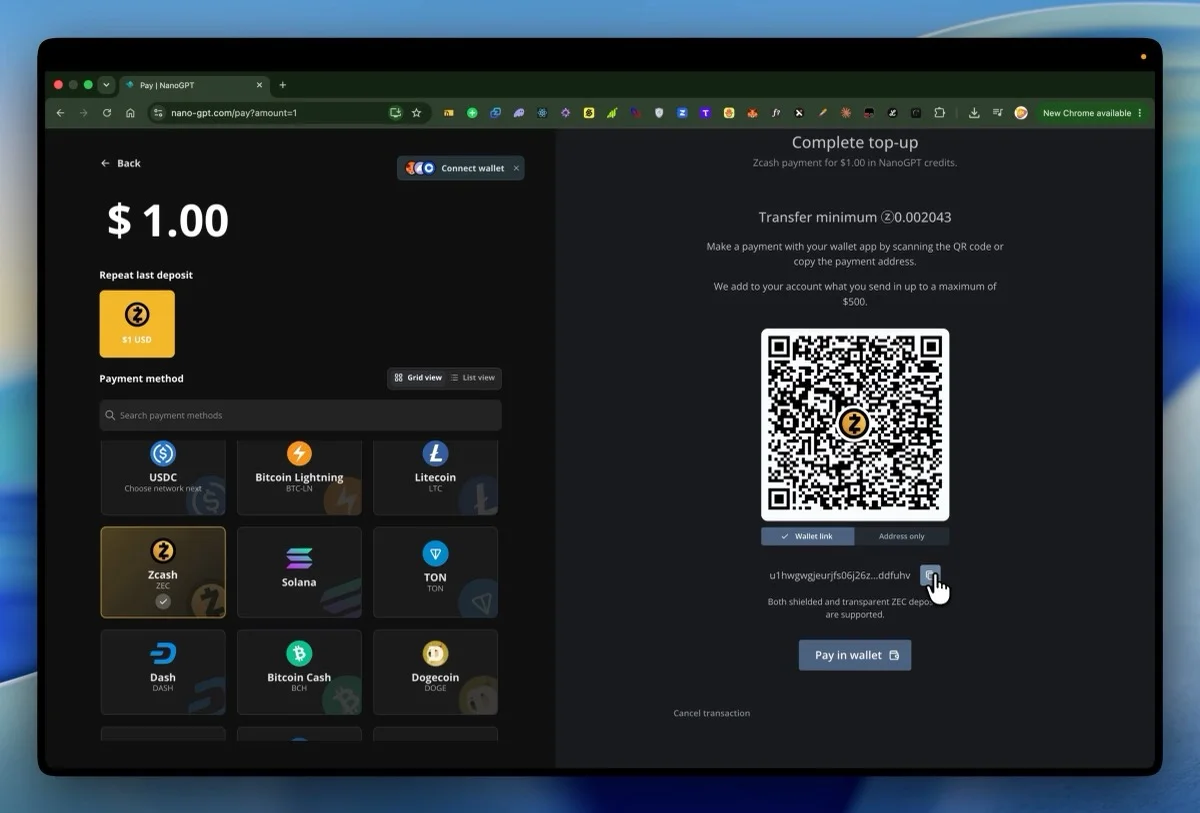Open the Chrome three-dot menu
Viewport: 1200px width, 813px height.
(1139, 113)
